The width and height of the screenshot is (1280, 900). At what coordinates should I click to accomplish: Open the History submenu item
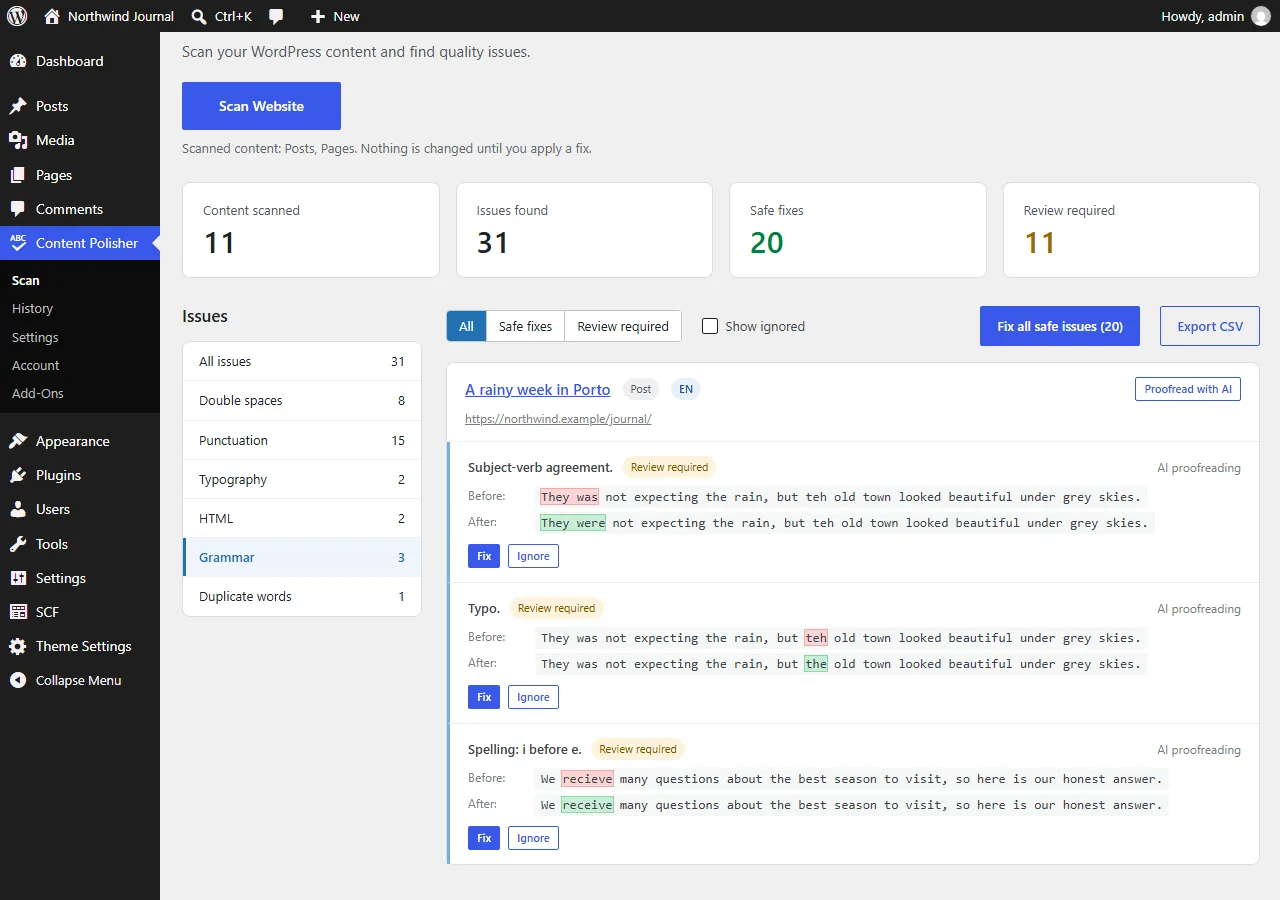click(x=32, y=309)
